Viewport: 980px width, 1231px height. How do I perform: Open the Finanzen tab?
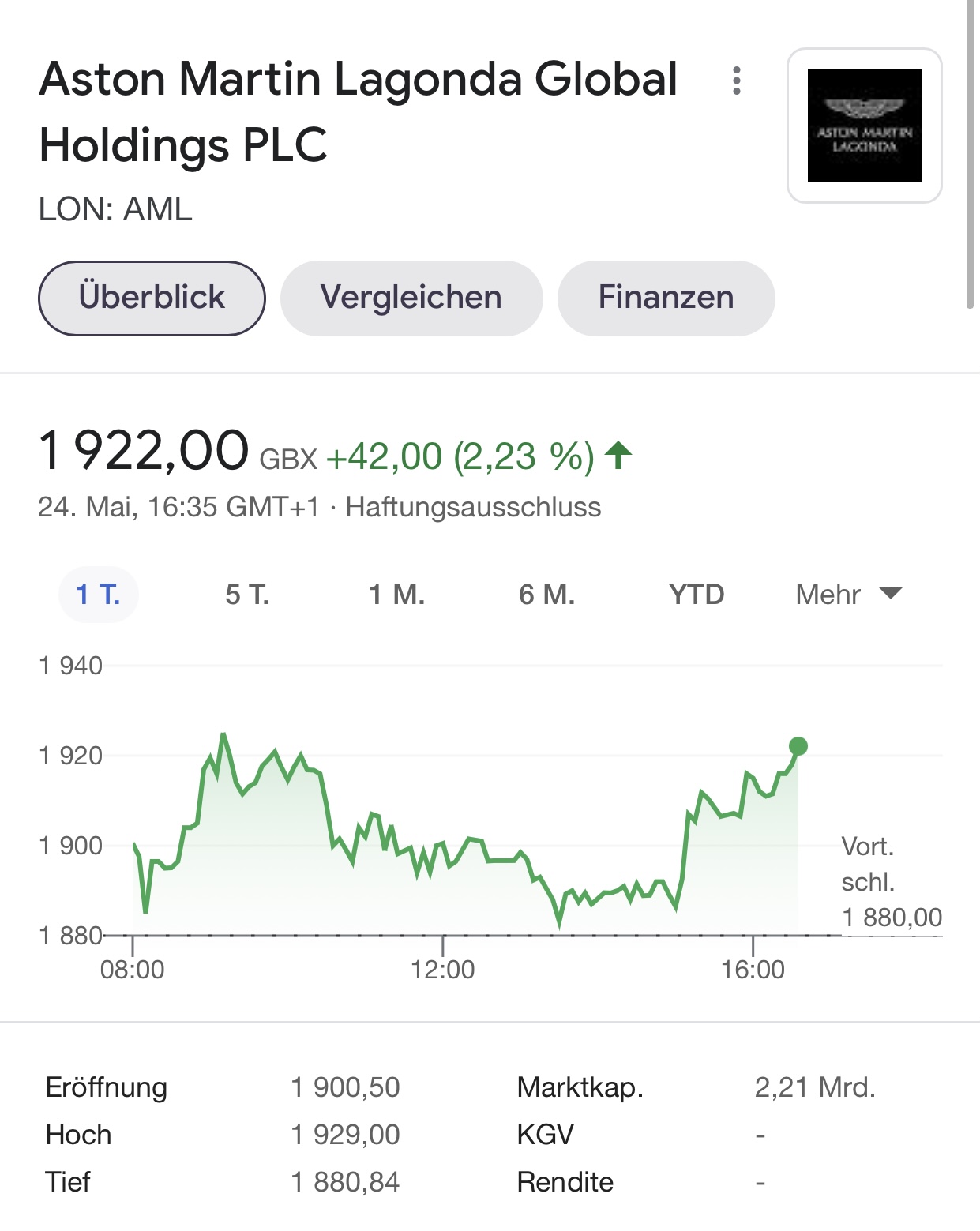click(666, 298)
